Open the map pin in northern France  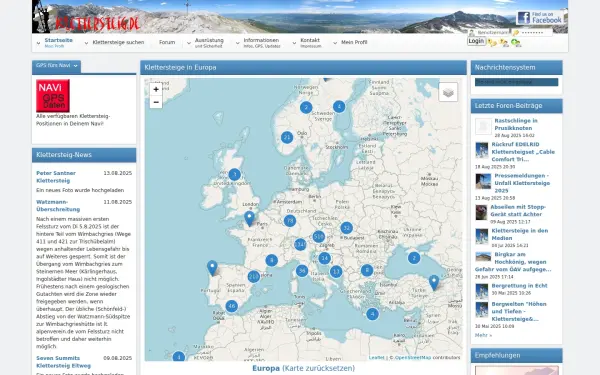[249, 218]
